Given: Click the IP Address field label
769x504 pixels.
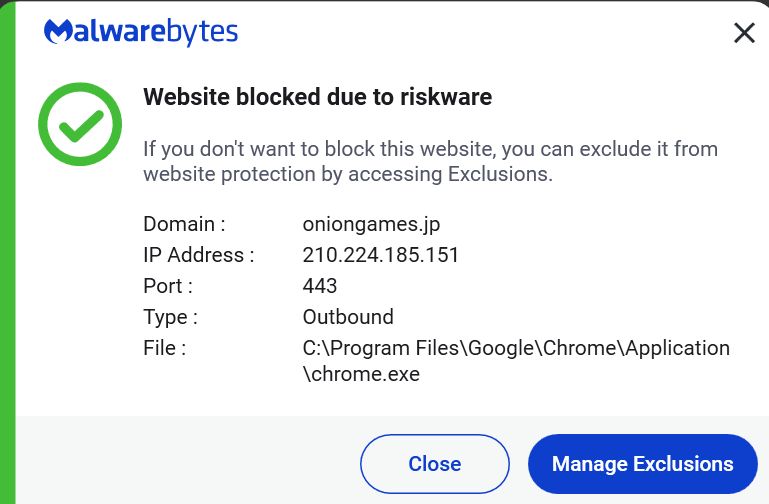Looking at the screenshot, I should pos(198,255).
